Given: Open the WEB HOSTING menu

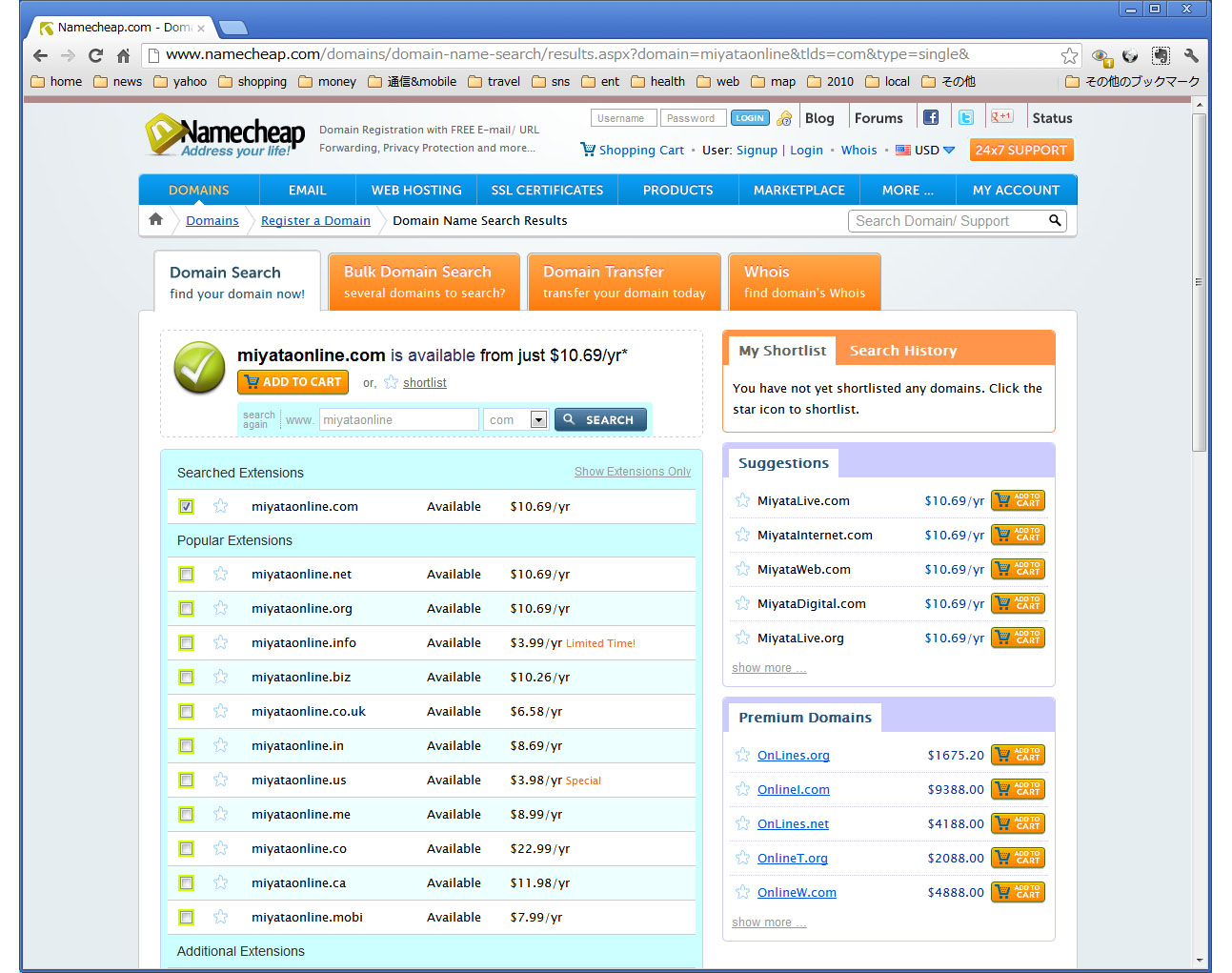Looking at the screenshot, I should coord(416,191).
